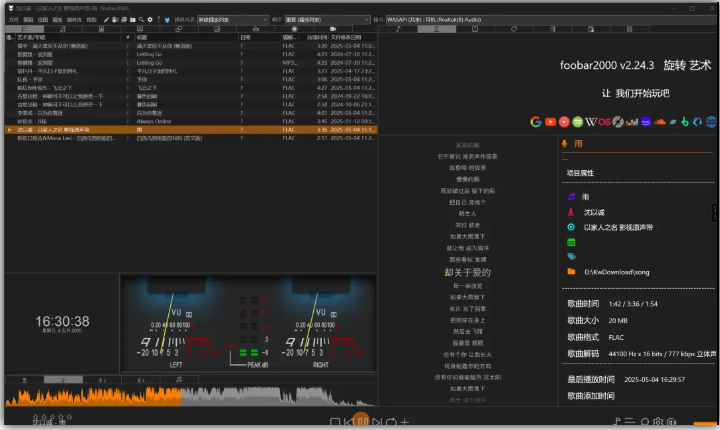Skip to the next track
The width and height of the screenshot is (720, 430).
(377, 422)
